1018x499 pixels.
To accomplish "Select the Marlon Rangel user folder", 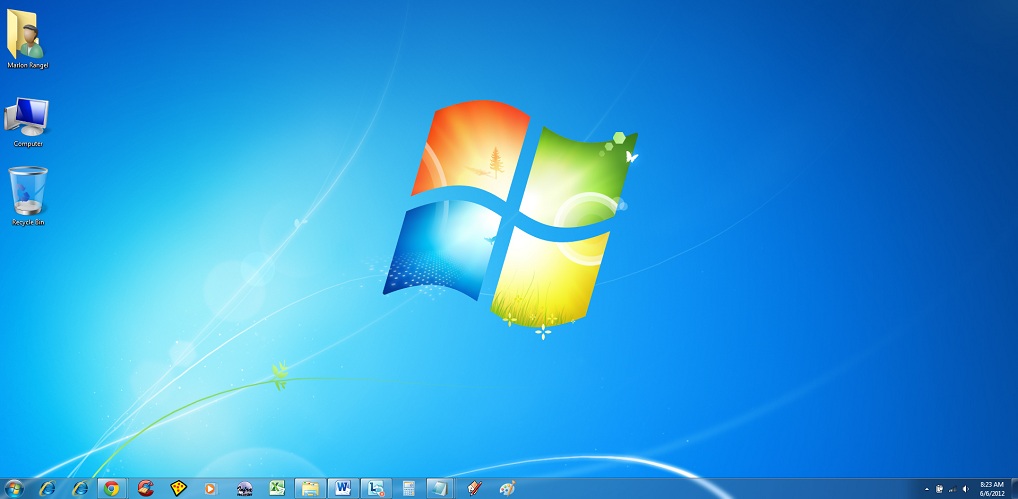I will tap(27, 39).
